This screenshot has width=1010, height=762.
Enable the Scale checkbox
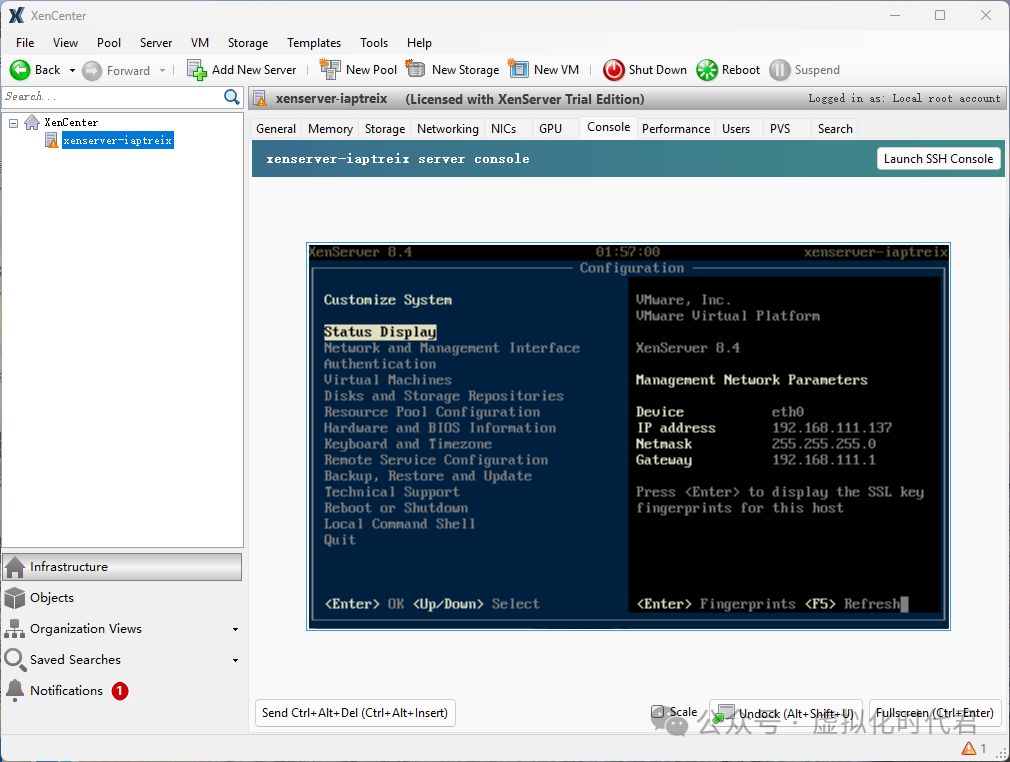(x=658, y=713)
